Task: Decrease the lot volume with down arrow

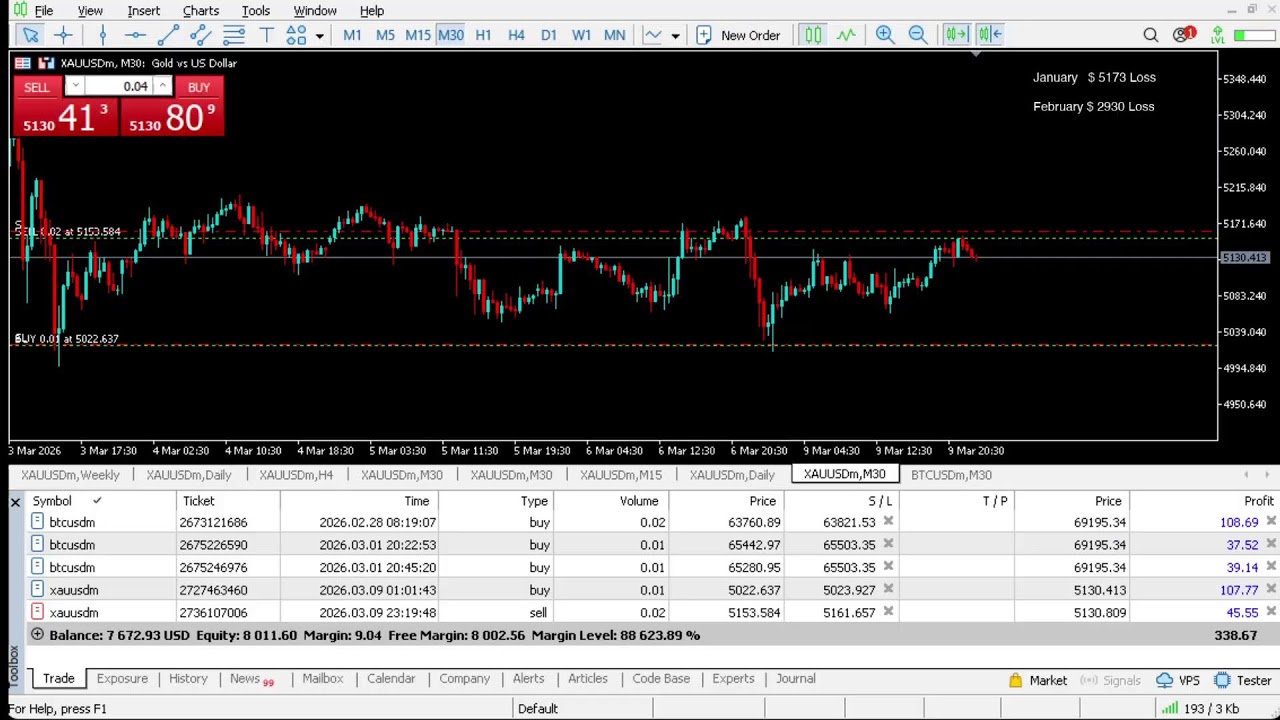Action: pos(75,87)
